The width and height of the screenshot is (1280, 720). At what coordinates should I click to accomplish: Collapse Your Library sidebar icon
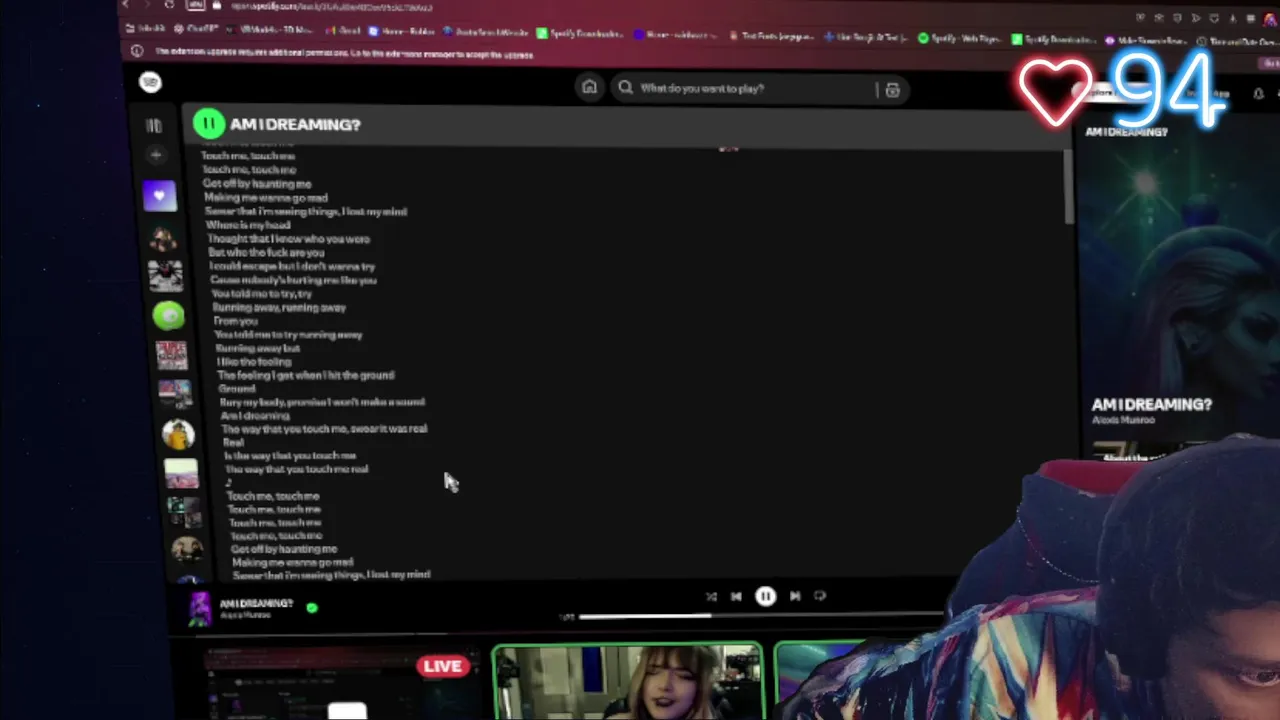pyautogui.click(x=153, y=126)
